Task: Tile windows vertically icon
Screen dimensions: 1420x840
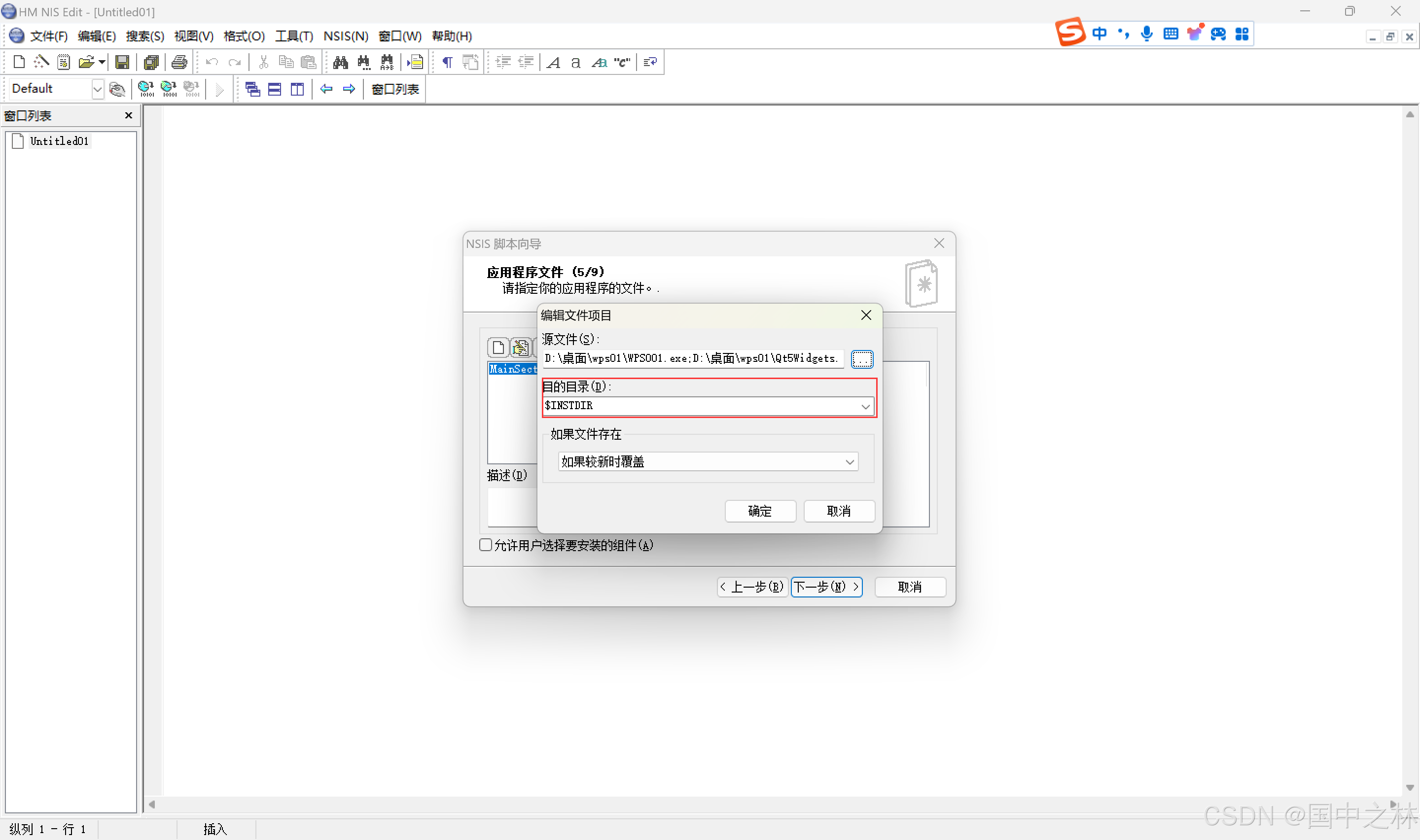Action: 297,89
